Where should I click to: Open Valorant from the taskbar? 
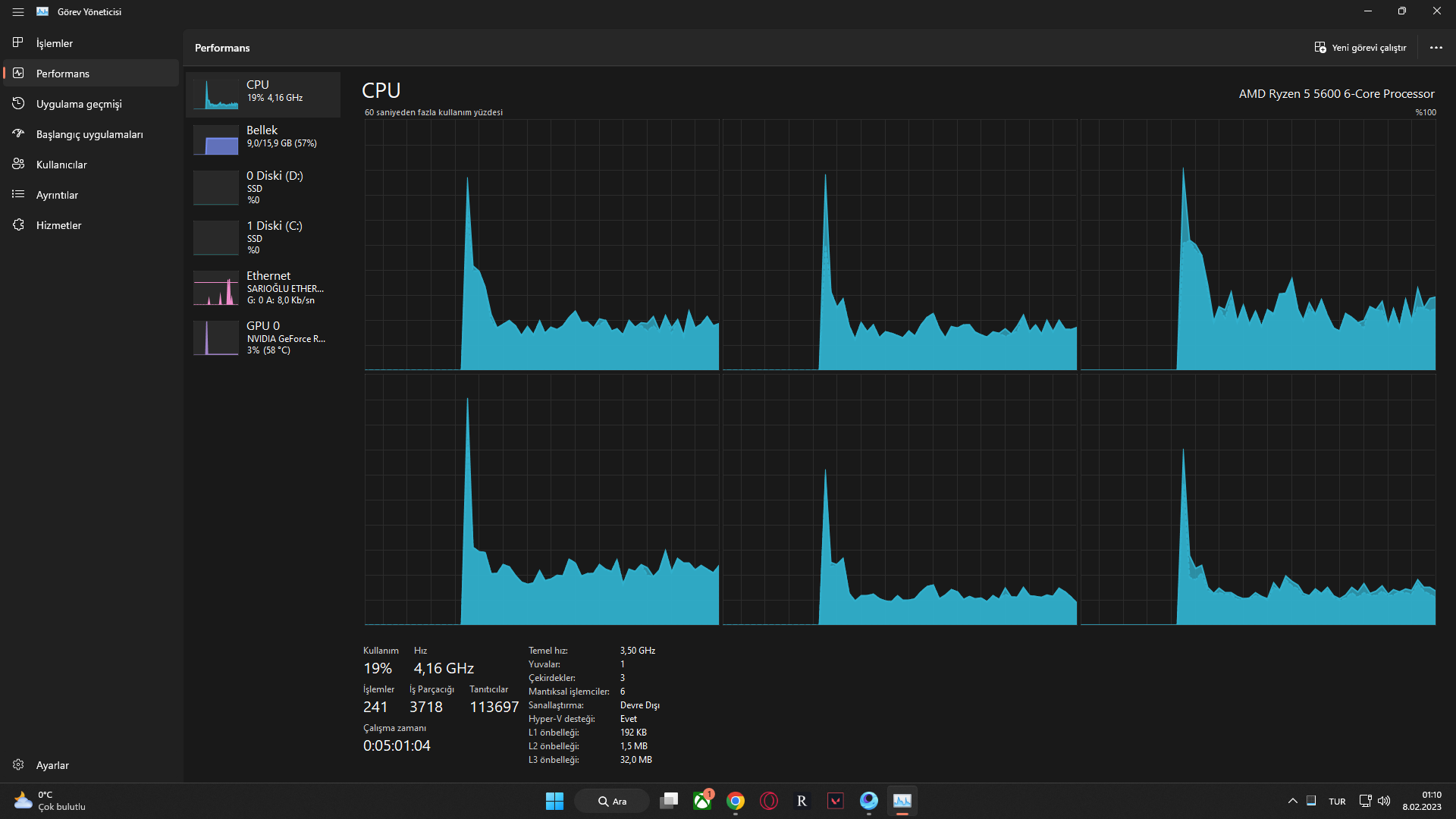point(836,801)
